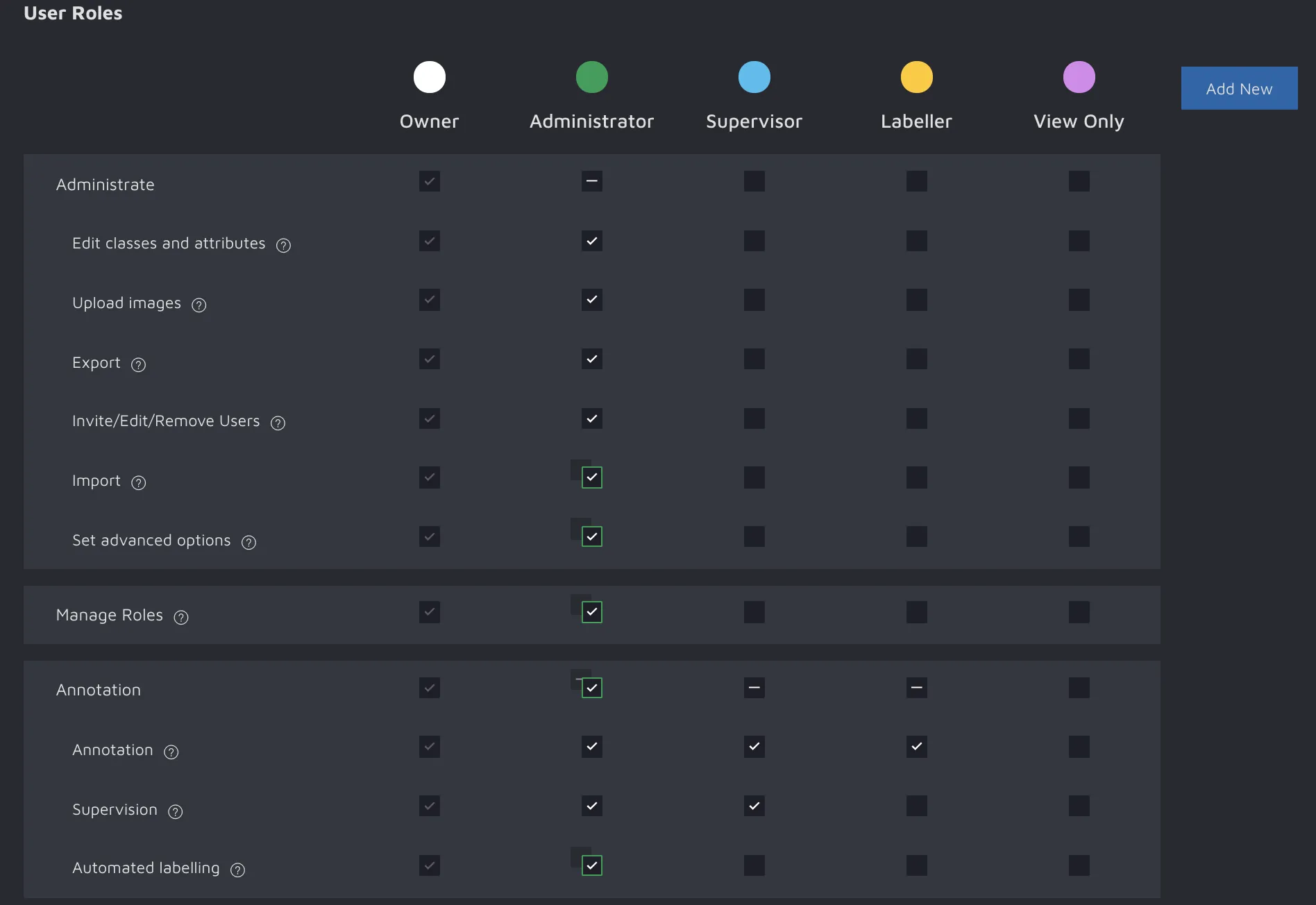Select the Supervisor role heading
This screenshot has height=905, width=1316.
coord(754,121)
